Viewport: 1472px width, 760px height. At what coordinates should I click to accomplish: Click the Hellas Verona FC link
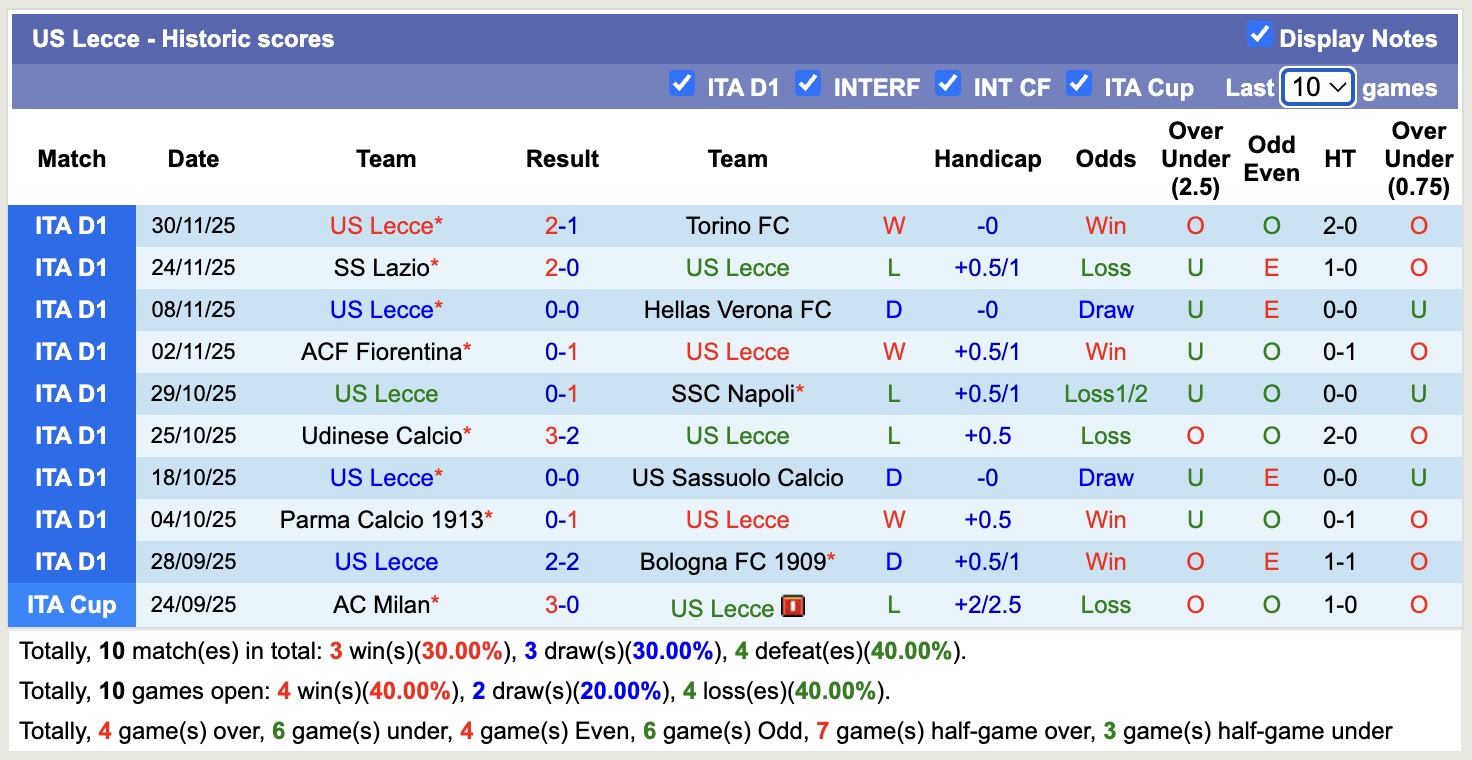coord(737,309)
